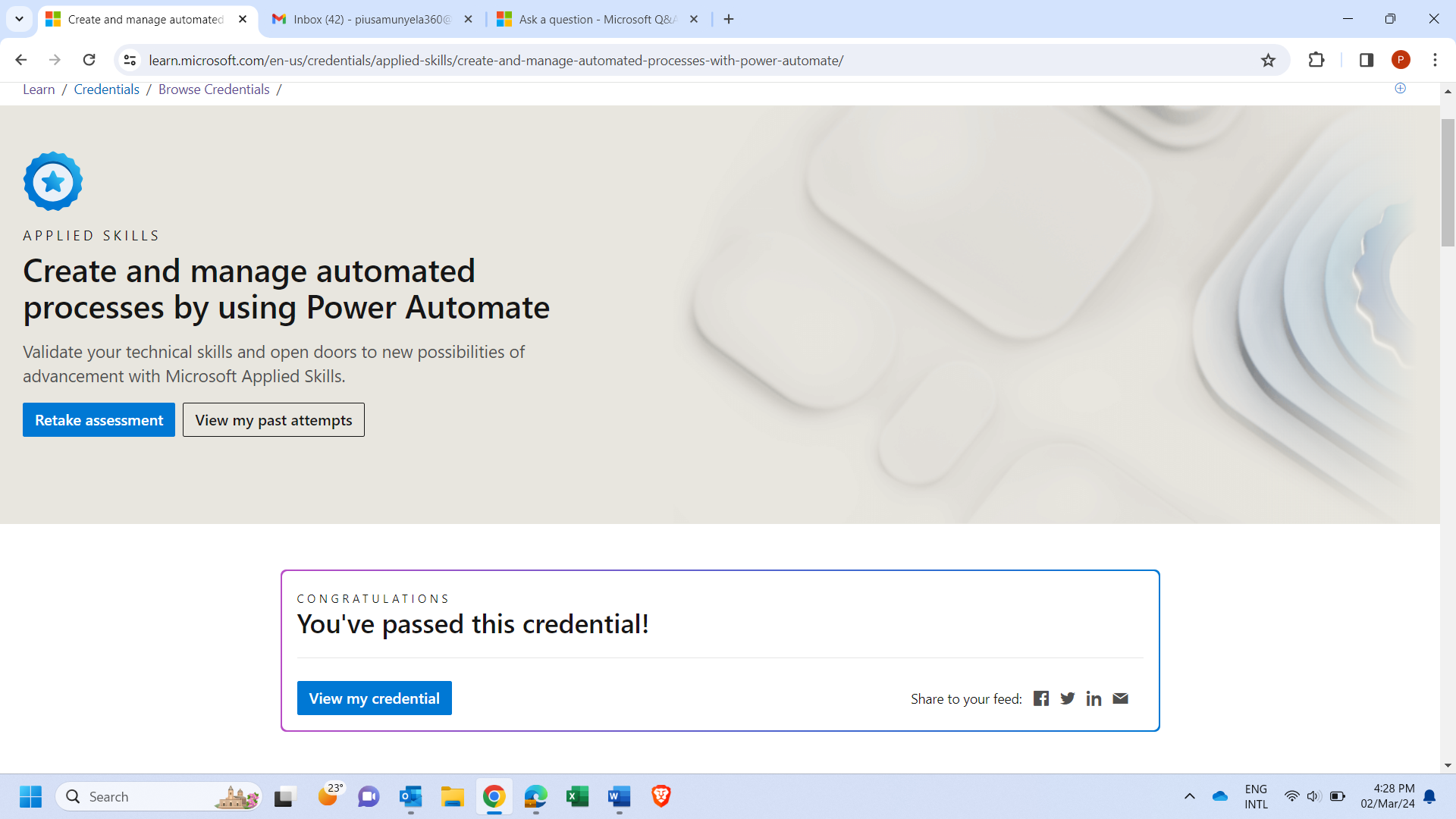Open tab search dropdown arrow

point(19,19)
